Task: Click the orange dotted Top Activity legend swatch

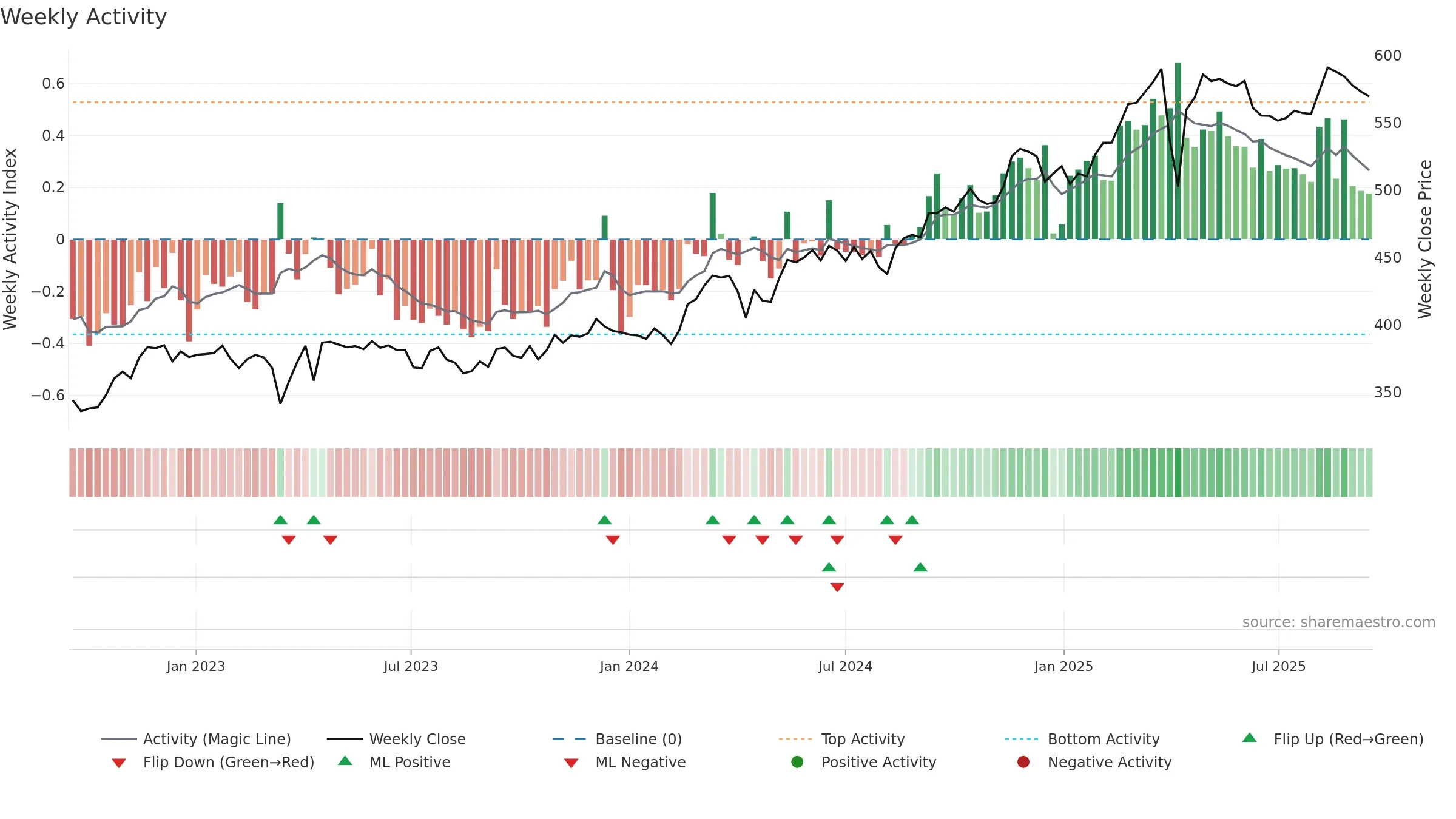Action: click(795, 739)
